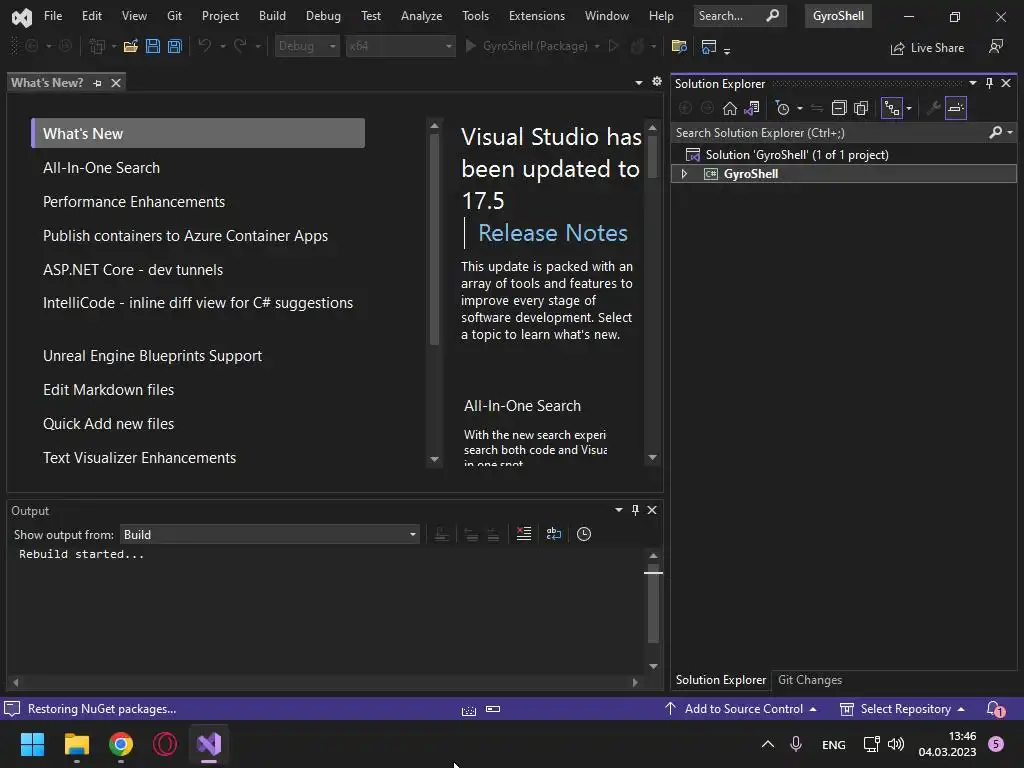Toggle timestamps clock icon in the Output panel
The width and height of the screenshot is (1024, 768).
(x=584, y=534)
